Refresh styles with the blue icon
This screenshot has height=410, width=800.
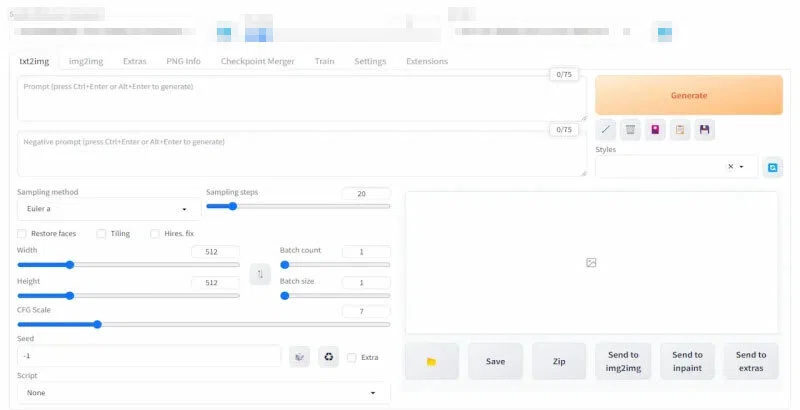point(772,167)
